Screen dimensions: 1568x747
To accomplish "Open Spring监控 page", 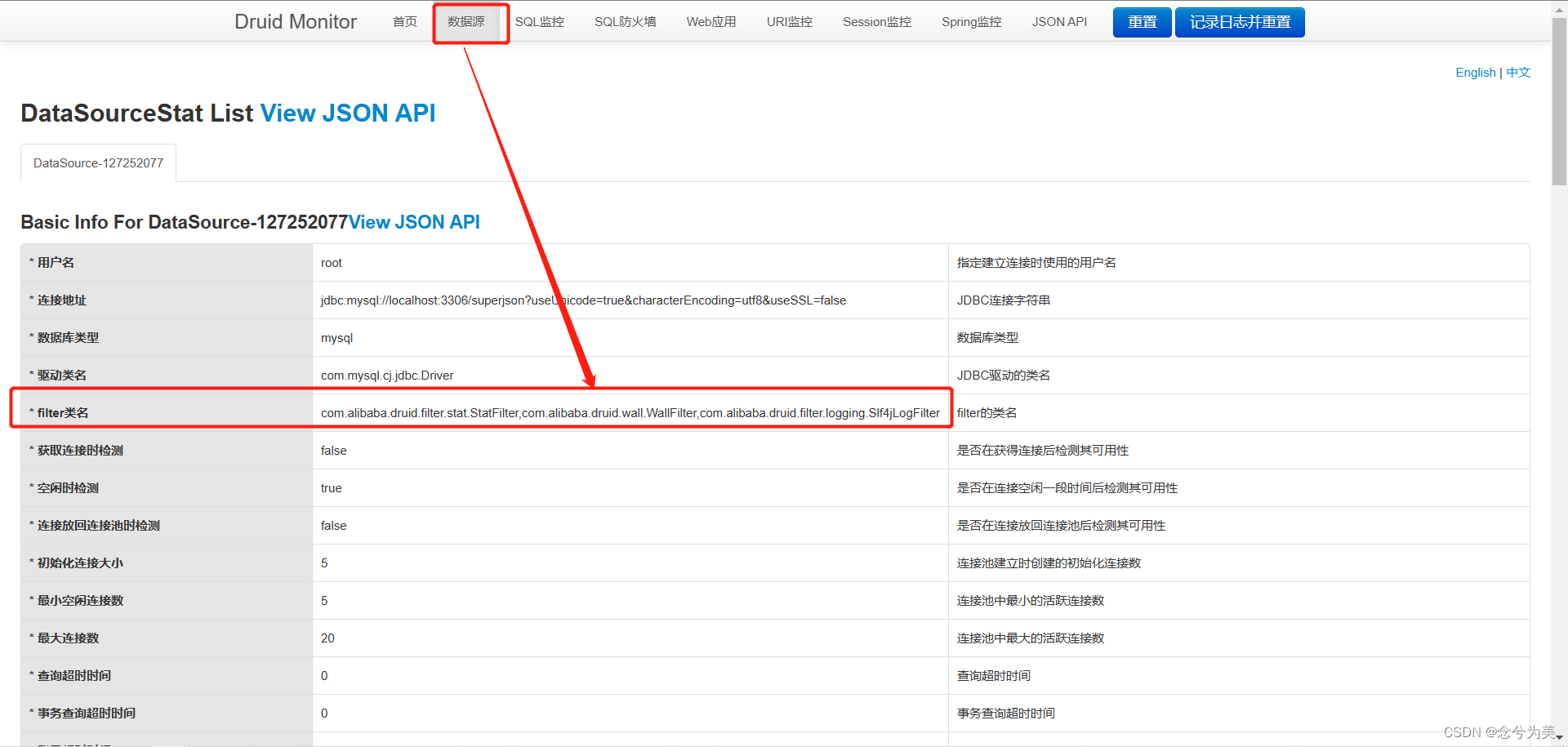I will (x=971, y=22).
